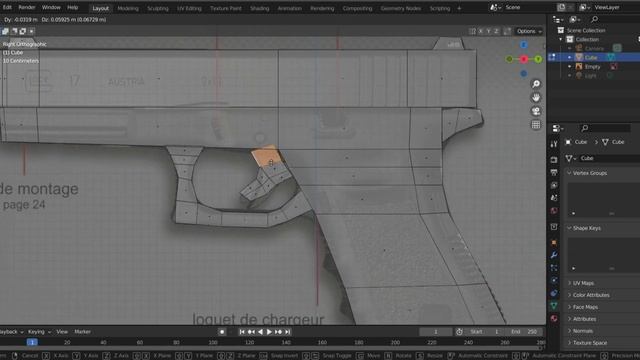The height and width of the screenshot is (360, 640).
Task: Open the Collection properties tab
Action: (554, 227)
